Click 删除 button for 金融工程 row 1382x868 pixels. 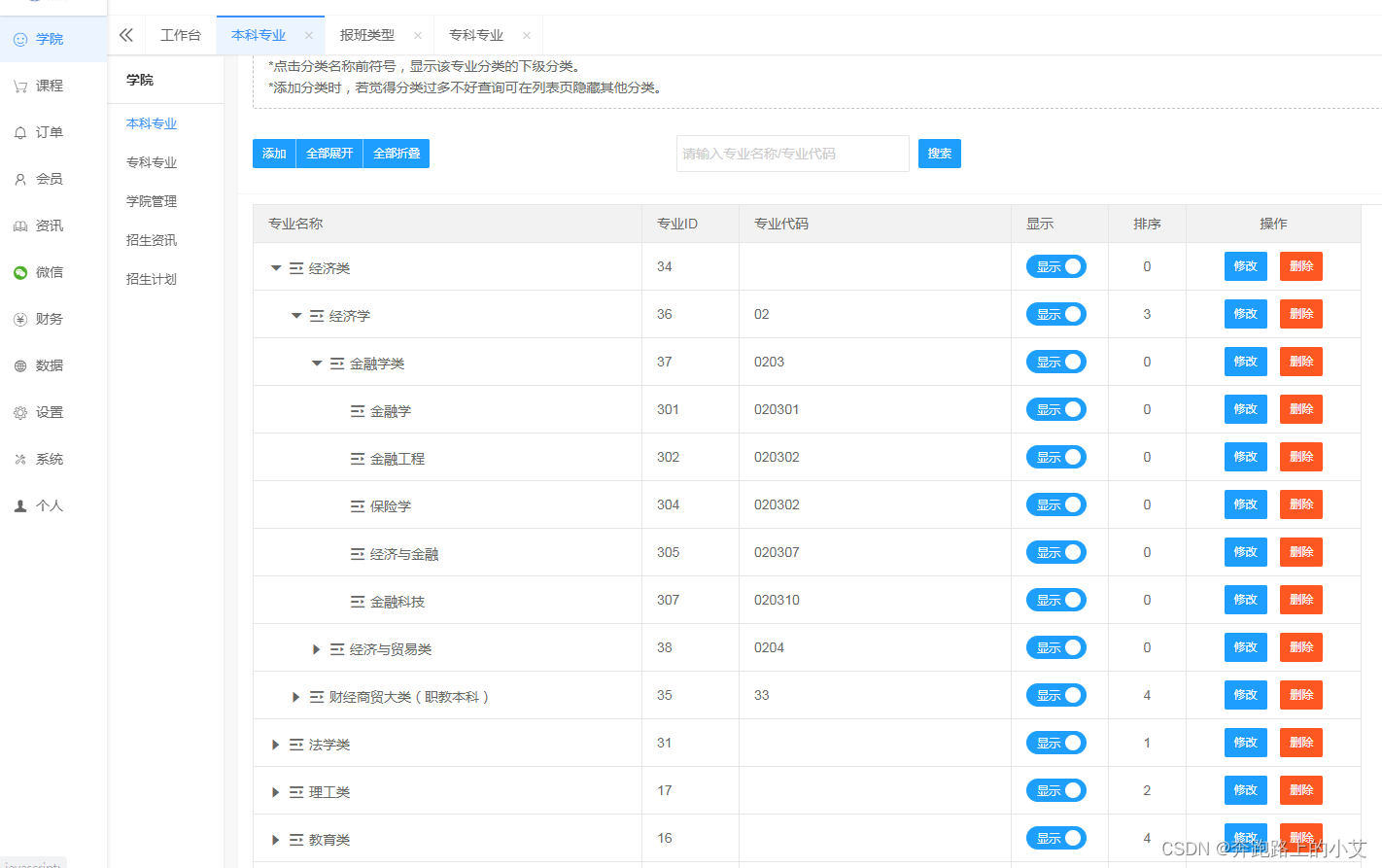tap(1301, 457)
